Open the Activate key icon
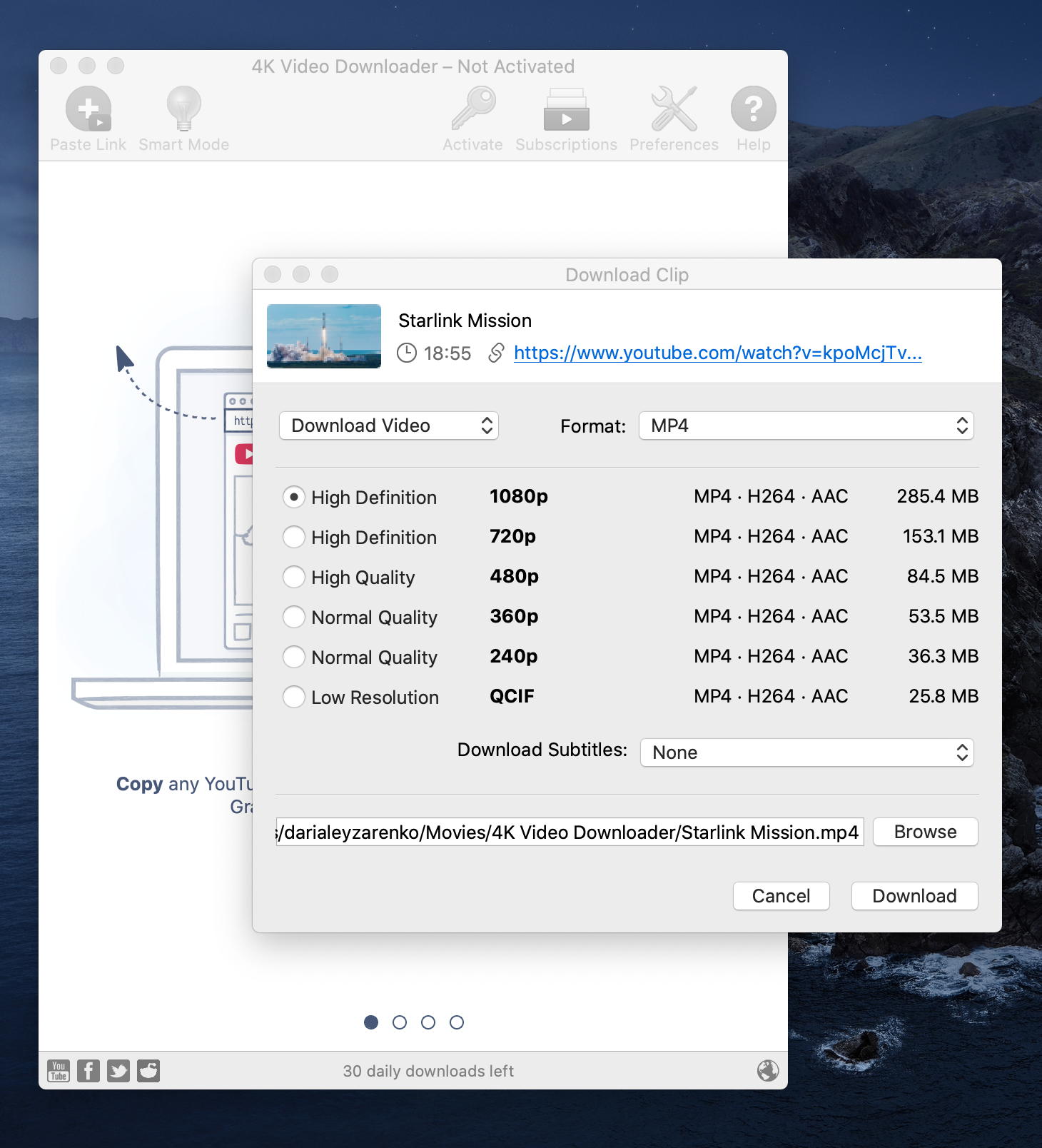The height and width of the screenshot is (1148, 1042). click(x=473, y=109)
